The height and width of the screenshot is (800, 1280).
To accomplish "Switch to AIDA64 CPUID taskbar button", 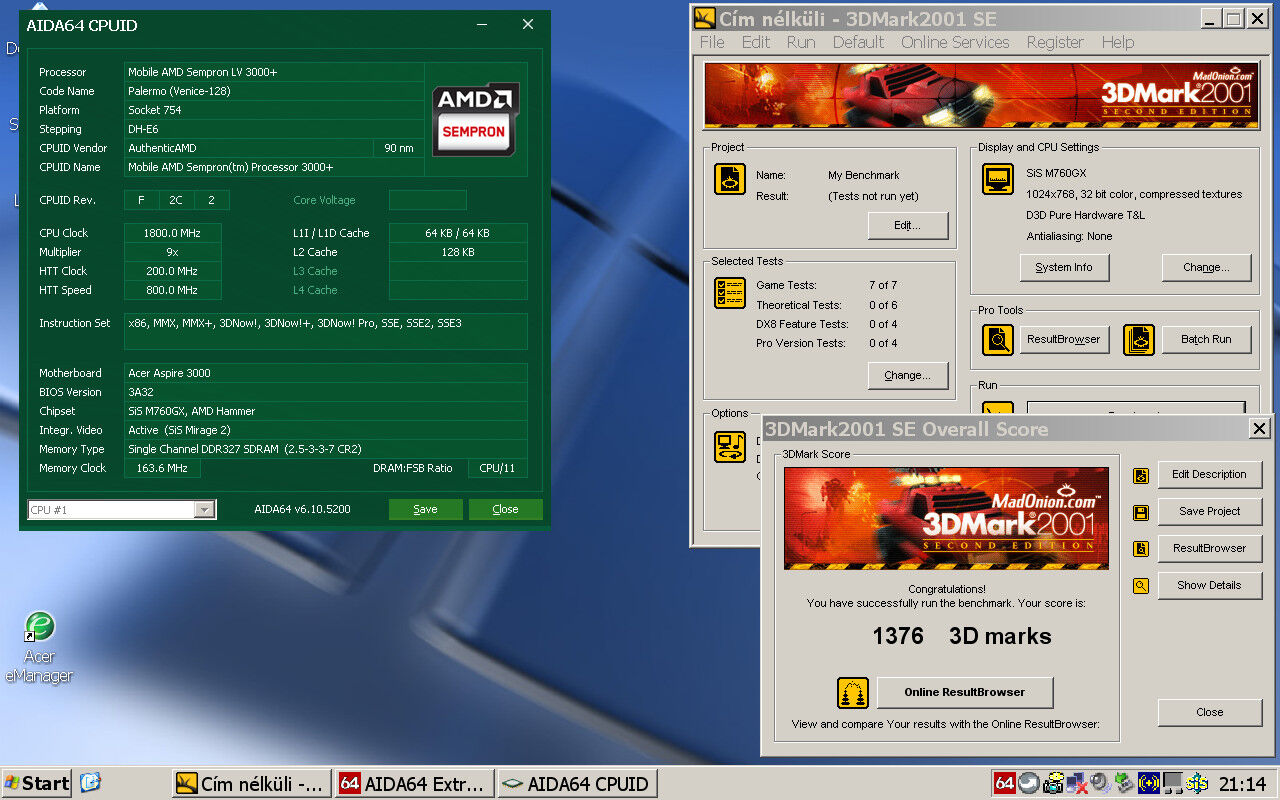I will click(578, 783).
